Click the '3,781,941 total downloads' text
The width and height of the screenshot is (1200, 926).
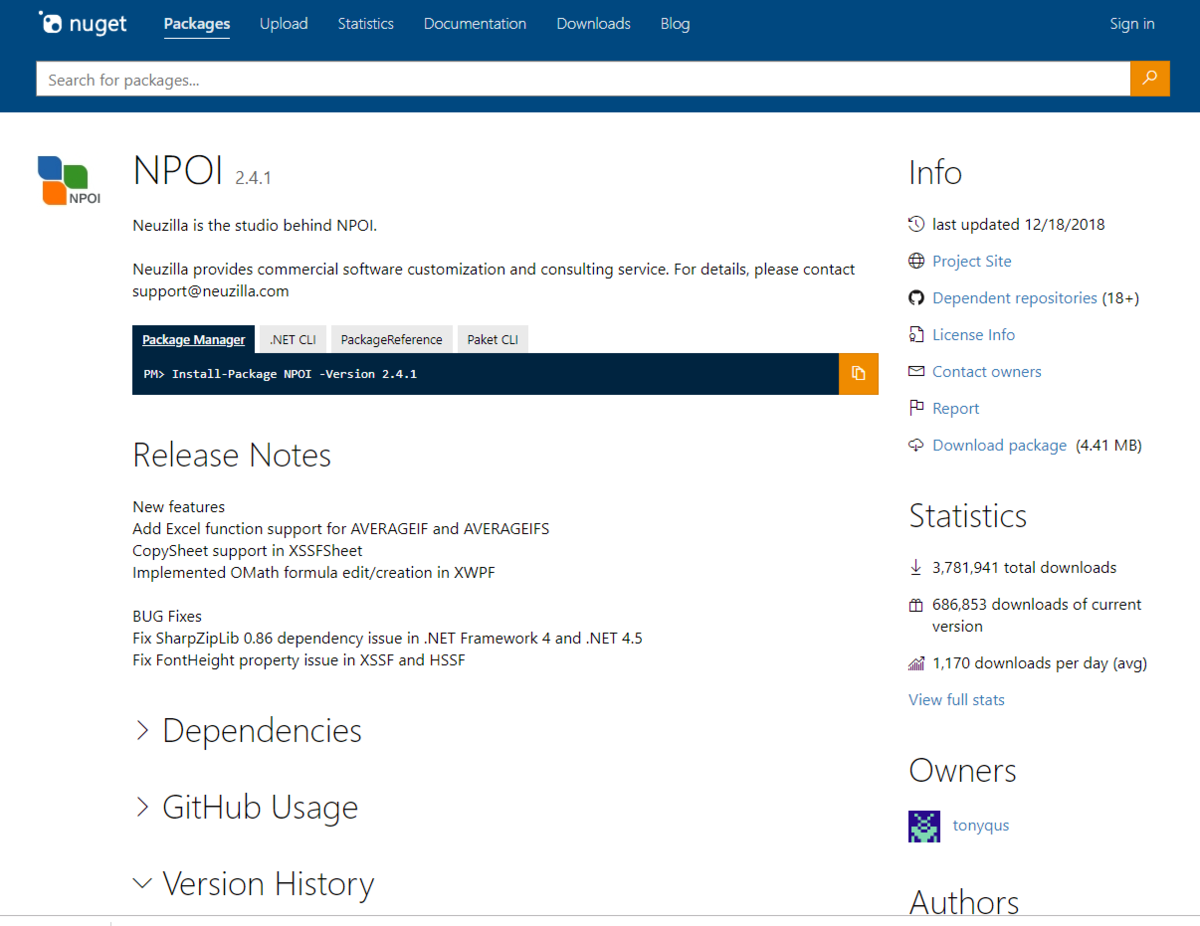(x=1025, y=568)
